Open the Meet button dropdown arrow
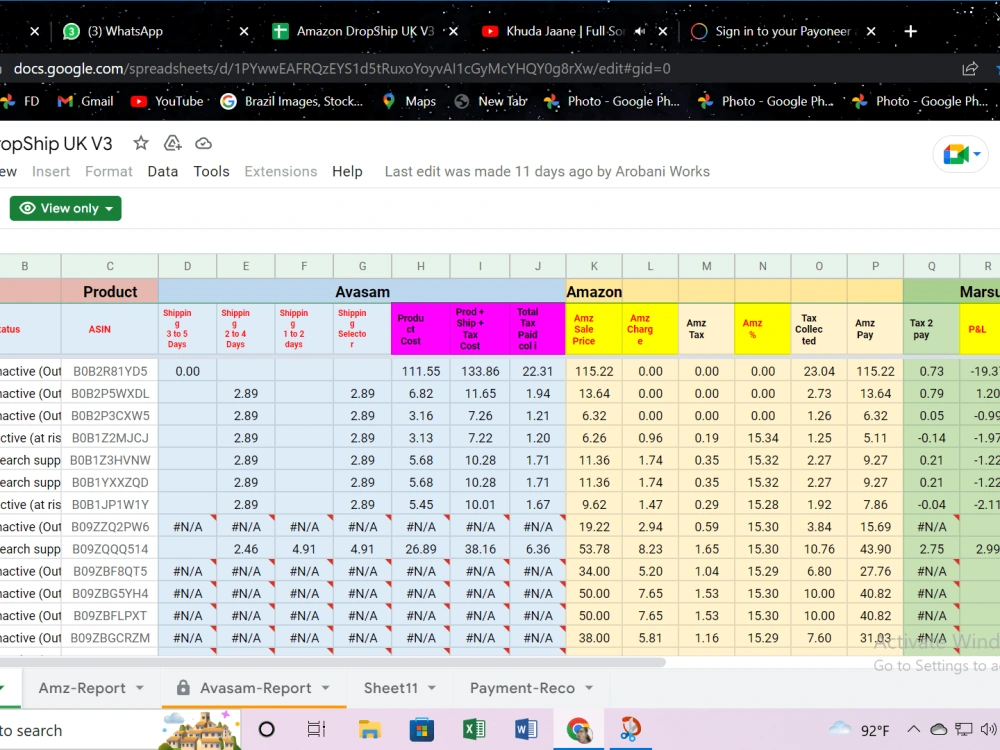Viewport: 1000px width, 750px height. pyautogui.click(x=977, y=154)
